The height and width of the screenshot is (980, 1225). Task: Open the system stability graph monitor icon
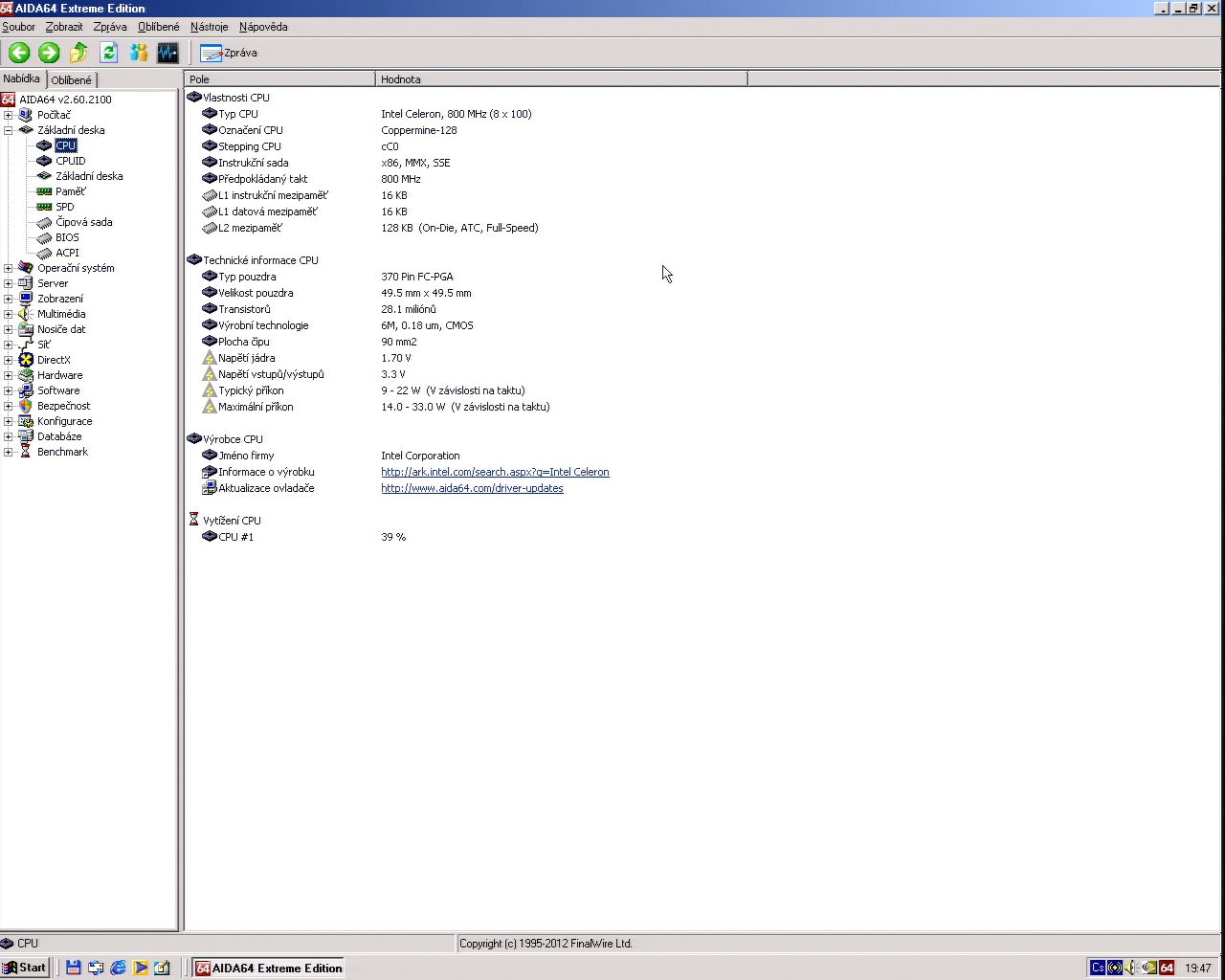click(x=168, y=53)
